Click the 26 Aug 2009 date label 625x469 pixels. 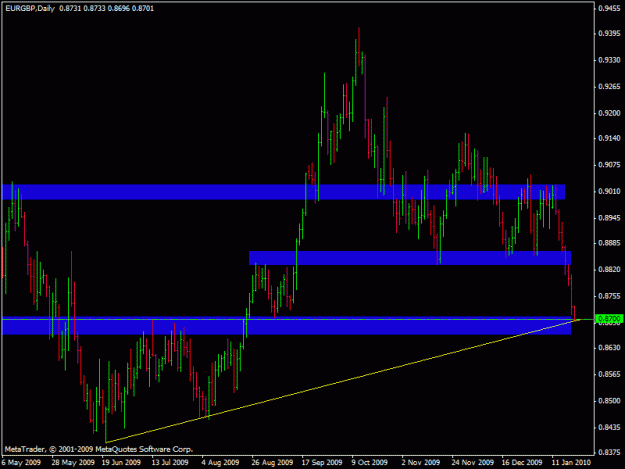272,463
